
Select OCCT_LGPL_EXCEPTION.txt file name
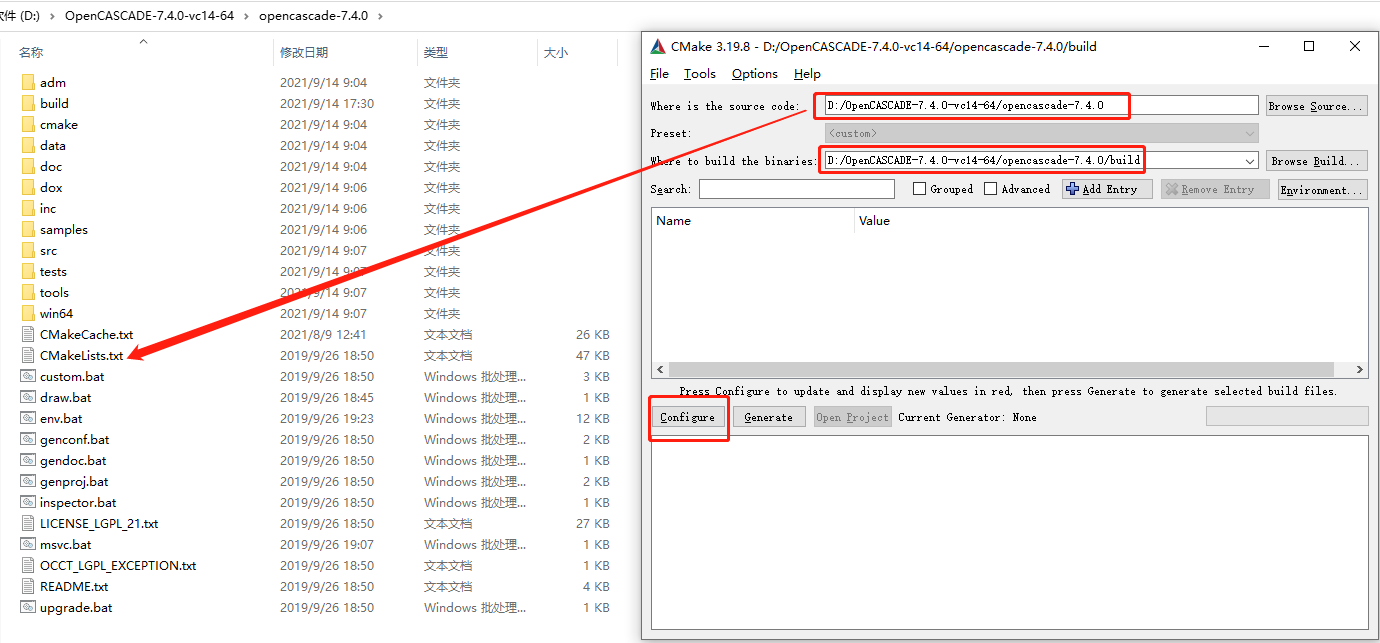(x=118, y=565)
